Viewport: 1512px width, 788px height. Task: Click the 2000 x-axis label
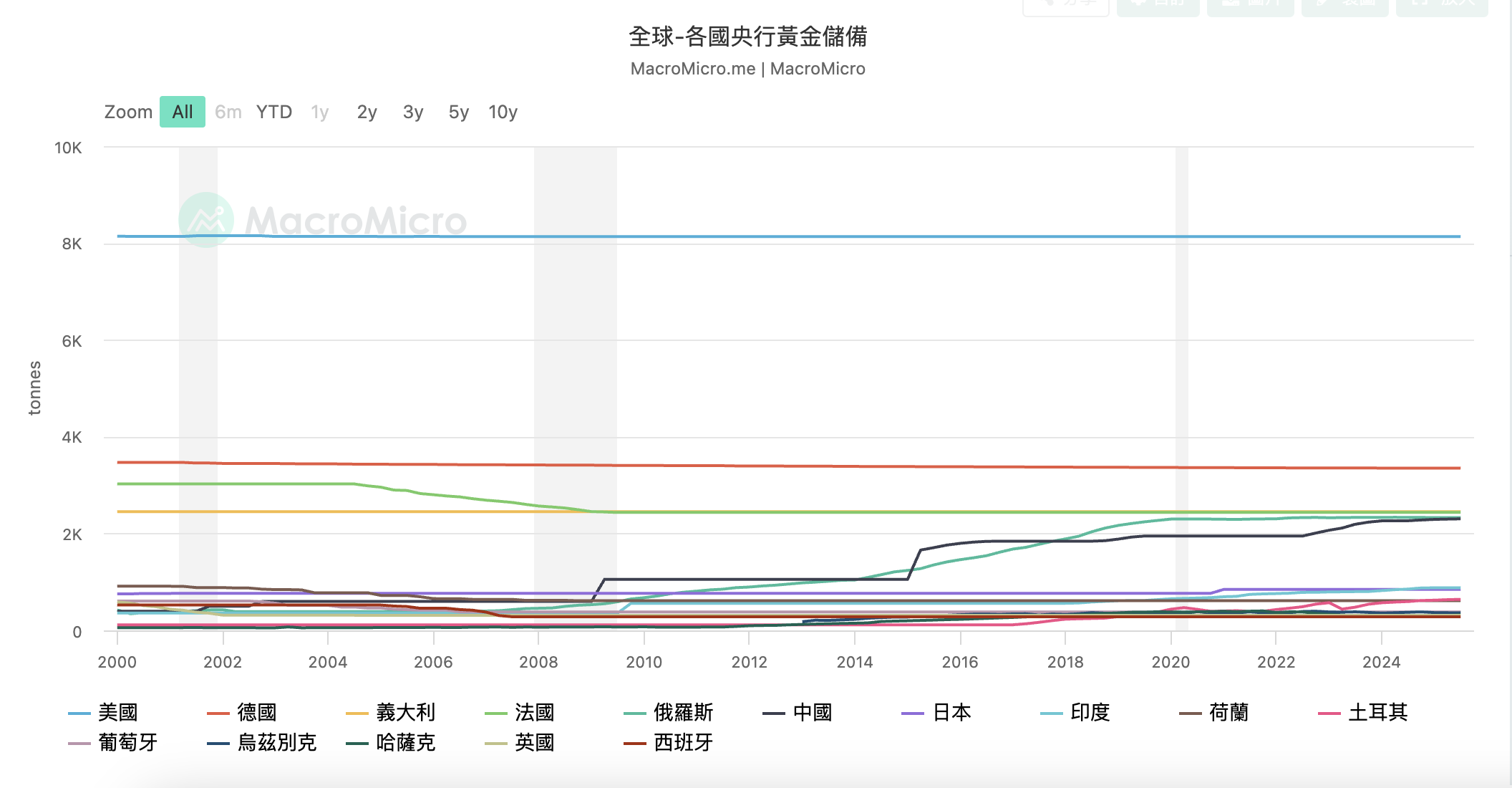click(117, 662)
